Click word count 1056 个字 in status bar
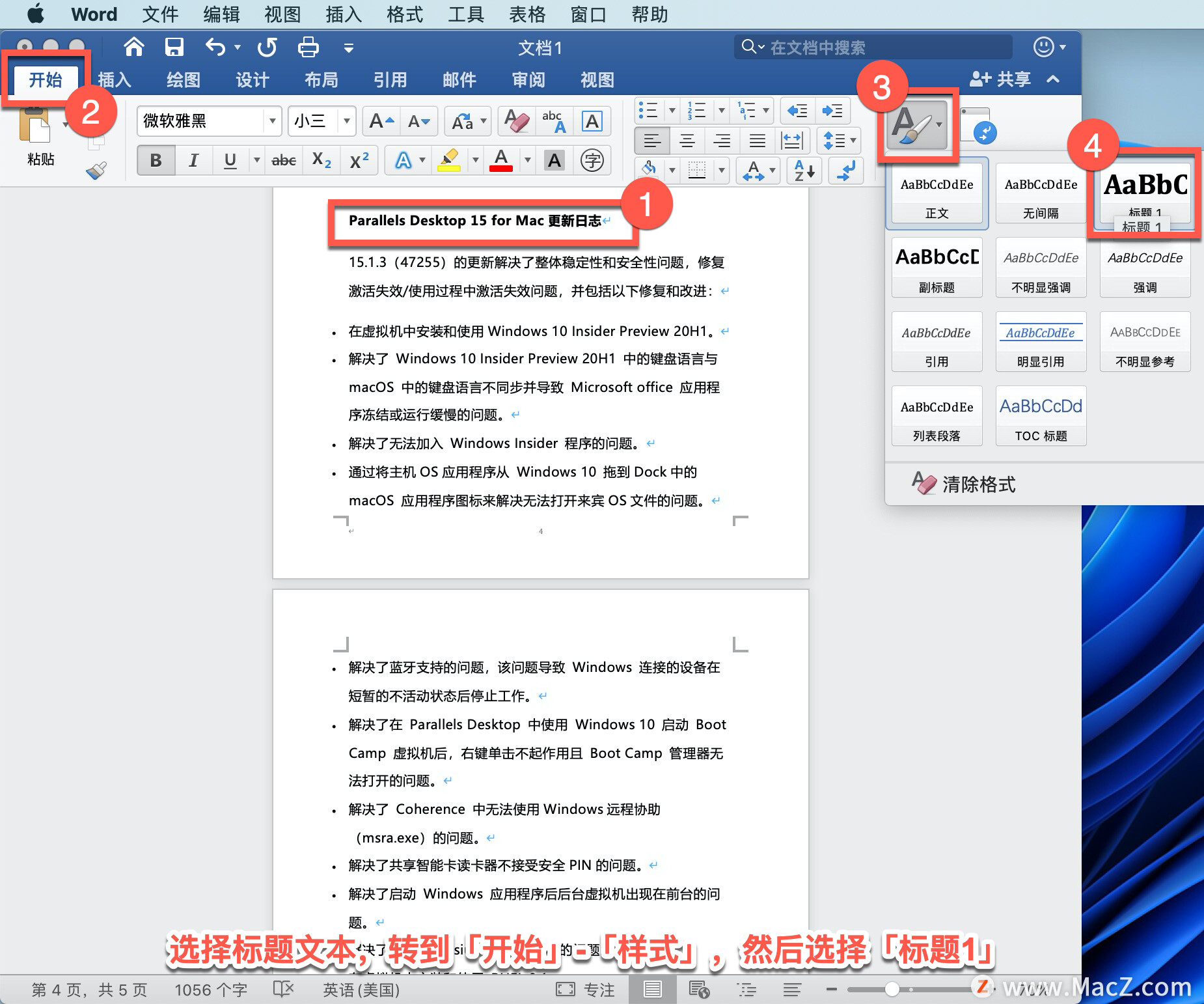The width and height of the screenshot is (1204, 1004). click(211, 990)
